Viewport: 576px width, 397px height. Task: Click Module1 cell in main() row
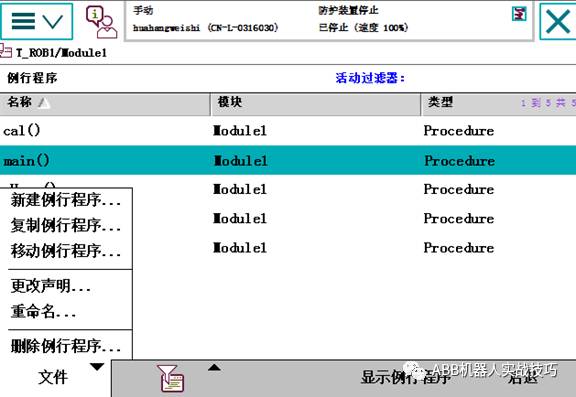pyautogui.click(x=240, y=161)
